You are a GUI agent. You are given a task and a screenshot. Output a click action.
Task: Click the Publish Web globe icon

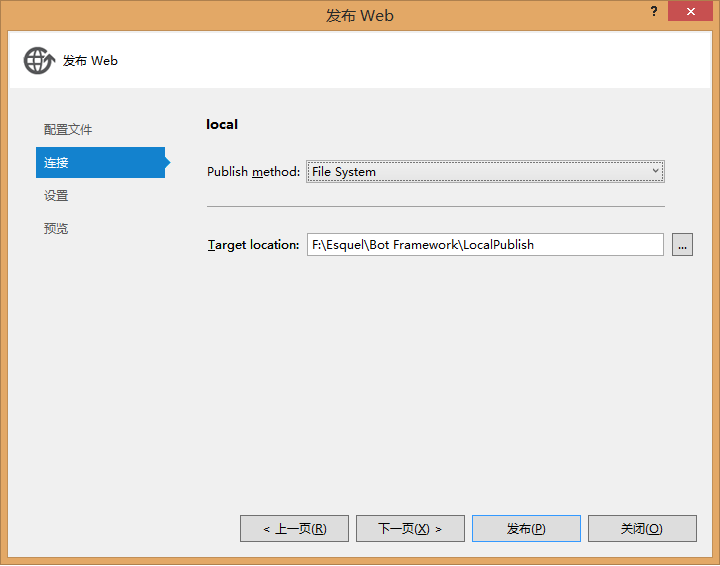tap(39, 61)
